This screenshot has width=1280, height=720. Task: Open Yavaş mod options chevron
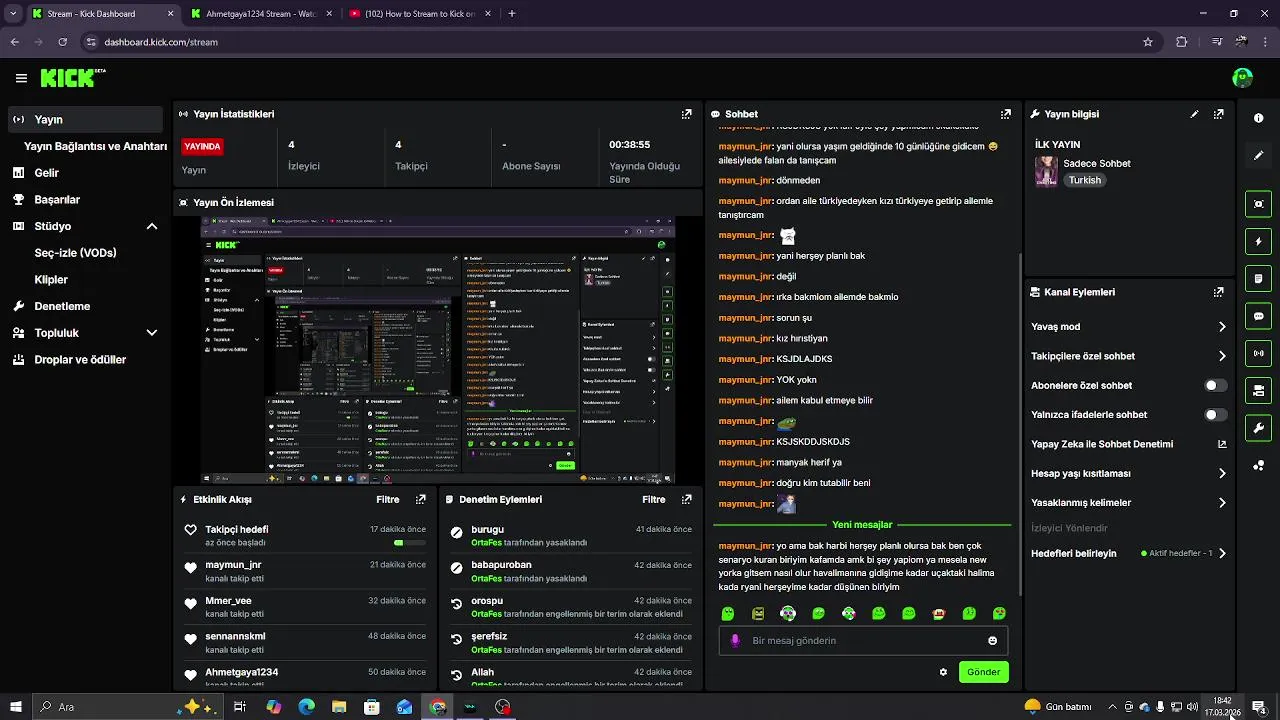pos(1222,327)
